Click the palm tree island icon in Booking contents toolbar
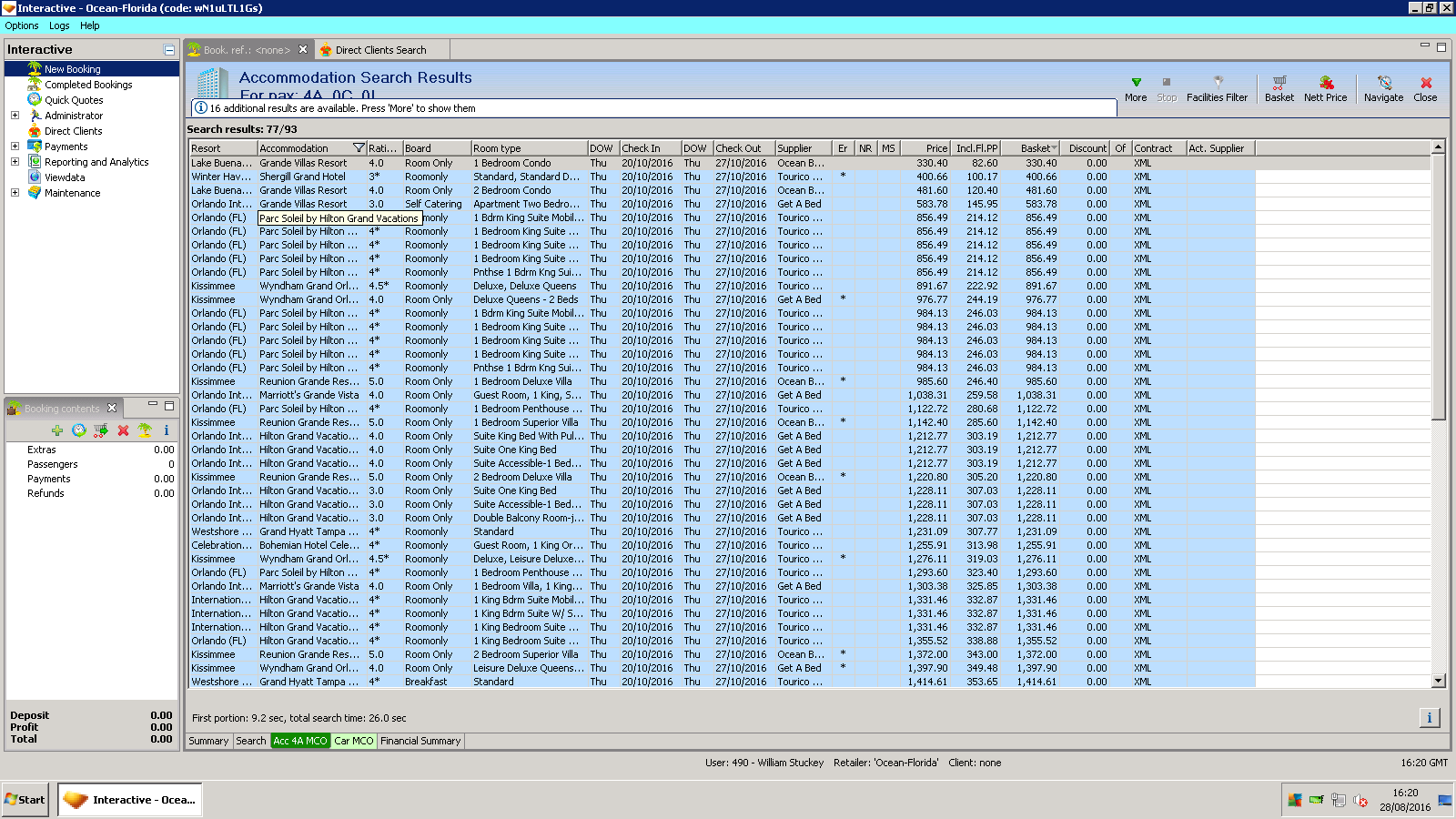 point(145,430)
